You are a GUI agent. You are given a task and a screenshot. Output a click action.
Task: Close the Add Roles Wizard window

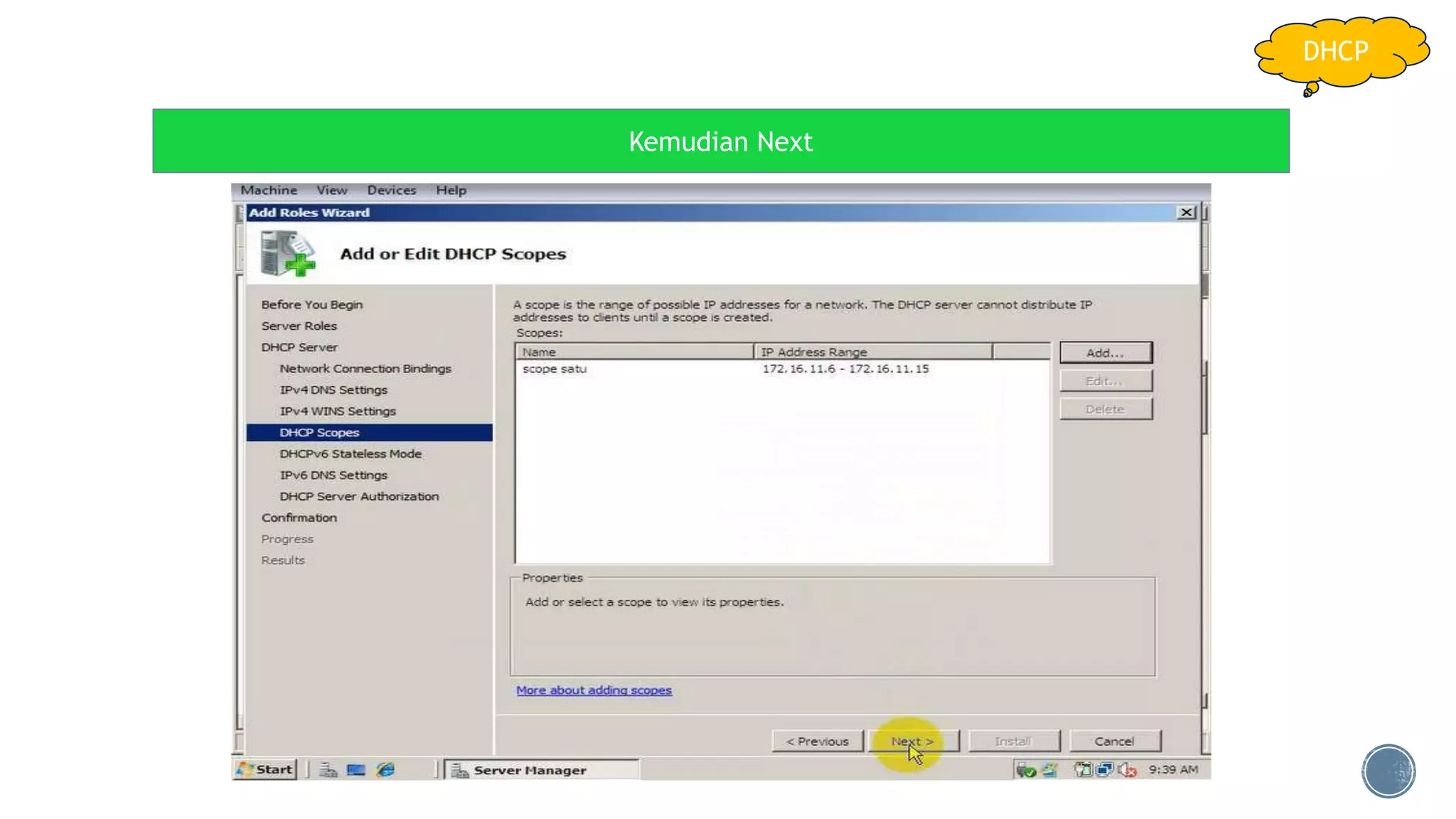coord(1187,213)
